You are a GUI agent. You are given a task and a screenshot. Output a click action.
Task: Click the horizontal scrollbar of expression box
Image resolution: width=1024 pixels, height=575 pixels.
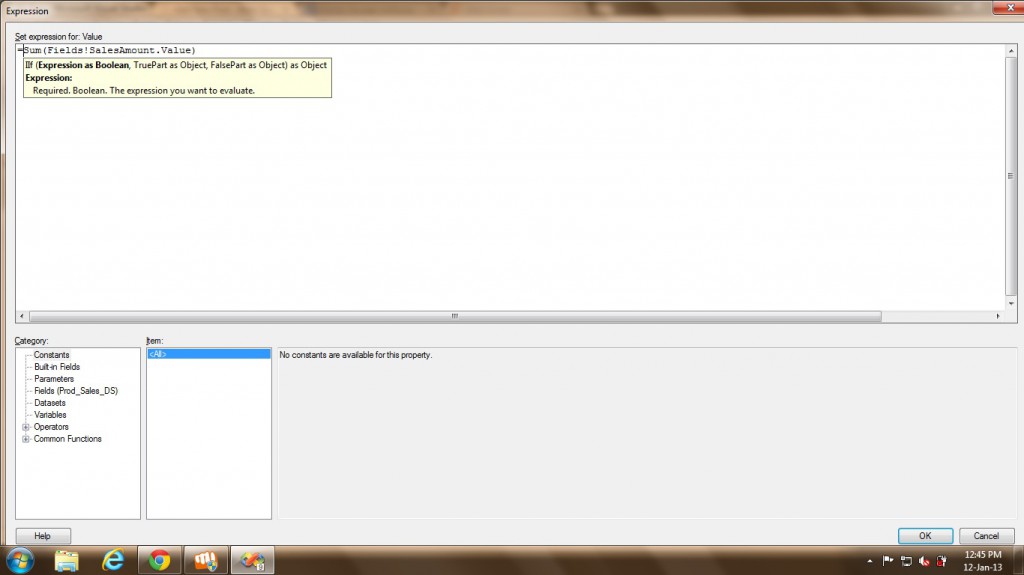click(x=454, y=316)
